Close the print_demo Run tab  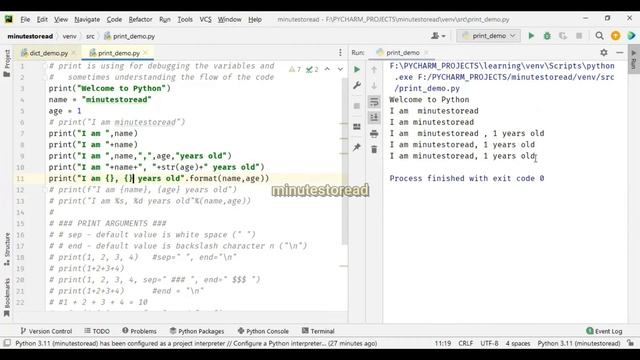[426, 52]
